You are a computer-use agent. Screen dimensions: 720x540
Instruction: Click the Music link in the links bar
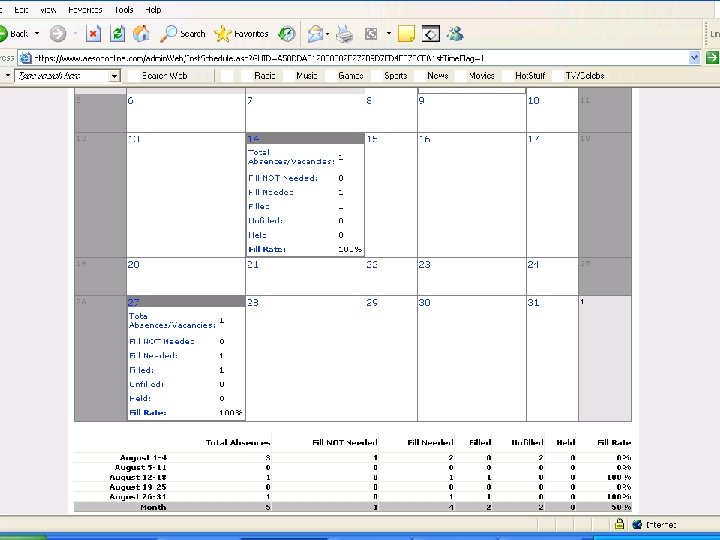click(307, 75)
